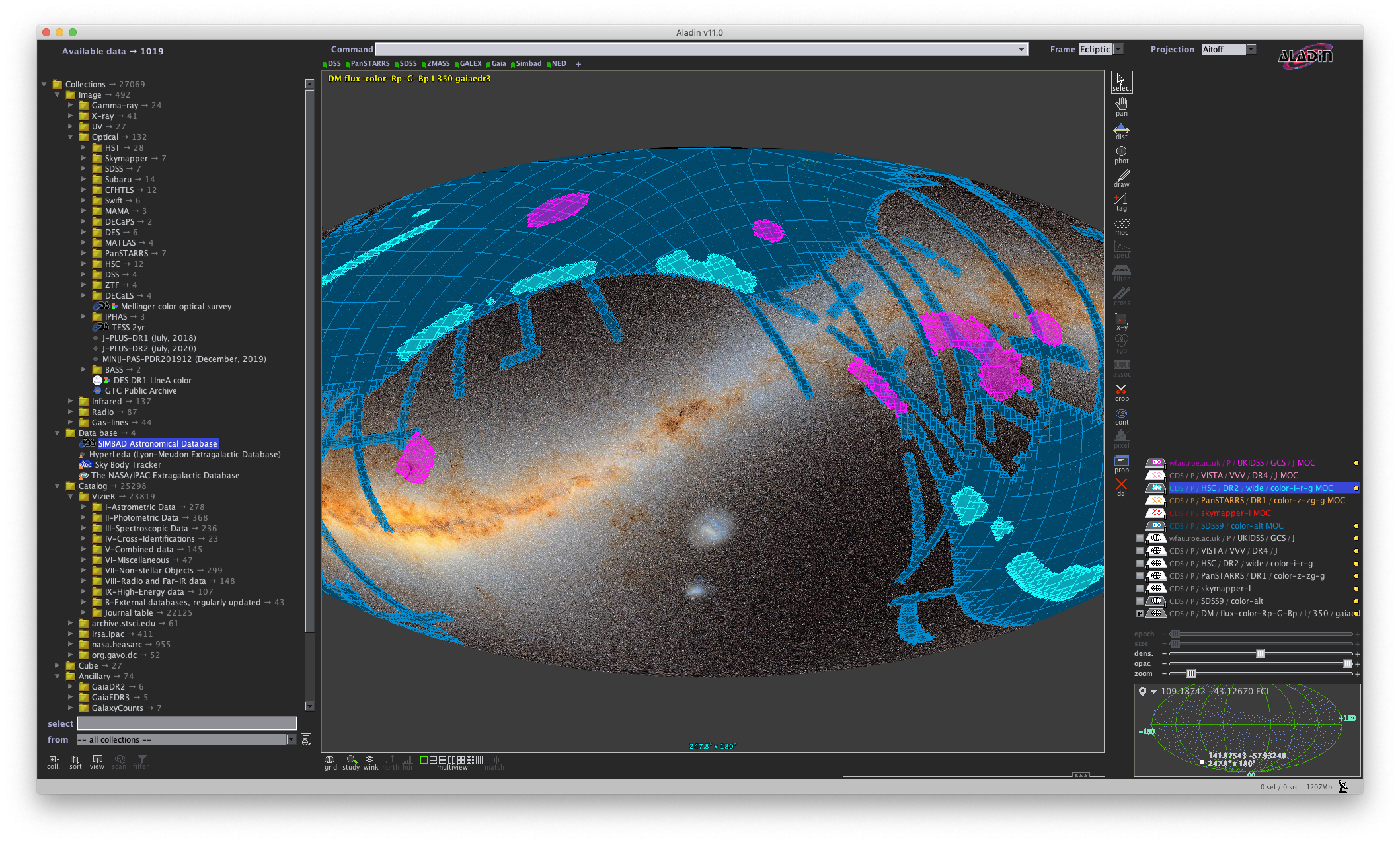Click the view icon below data tree

click(x=97, y=762)
